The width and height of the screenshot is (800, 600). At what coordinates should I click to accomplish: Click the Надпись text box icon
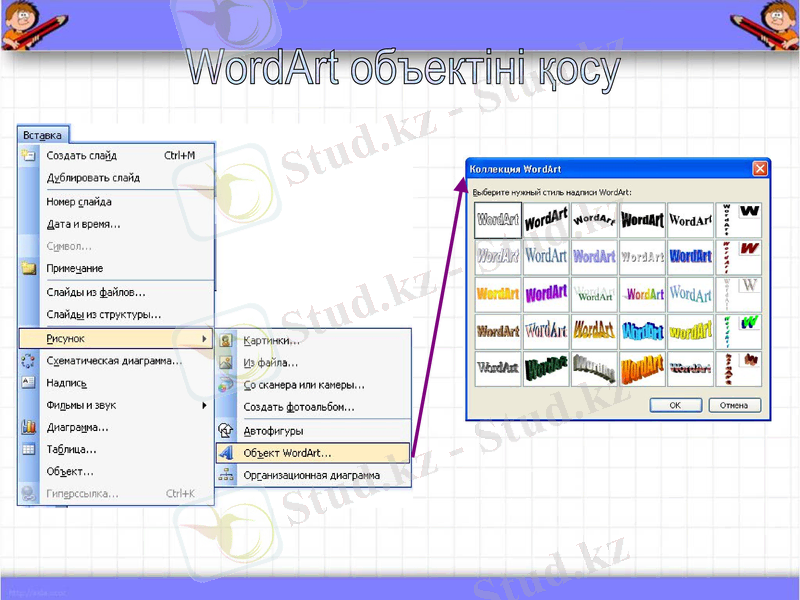[25, 382]
